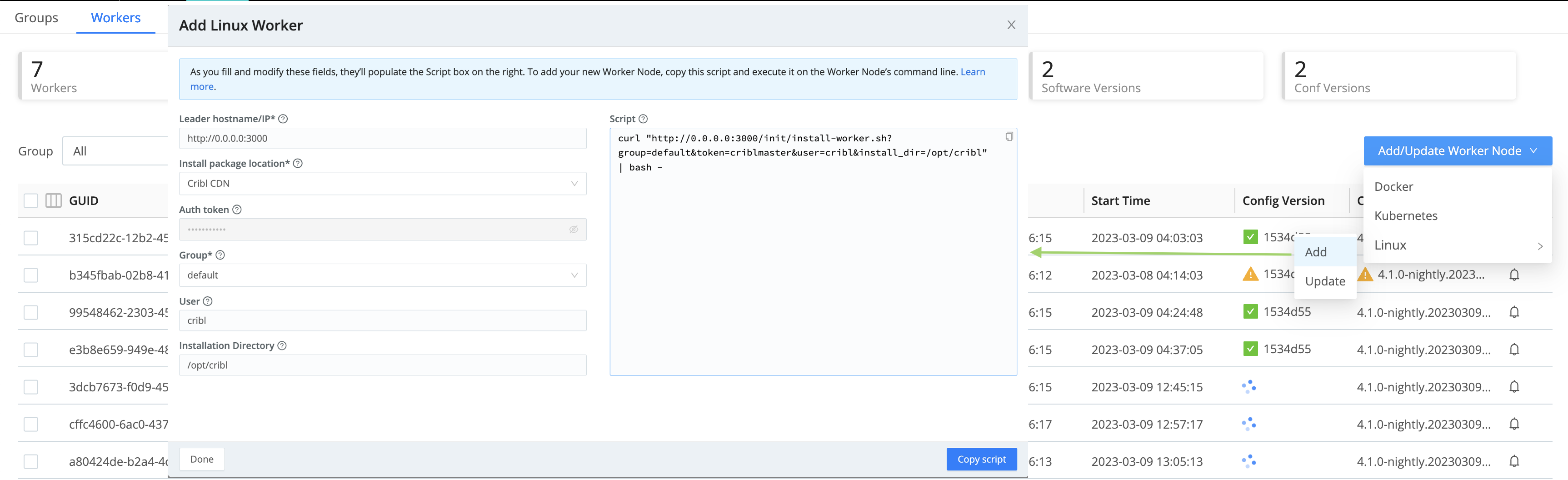The height and width of the screenshot is (480, 1568).
Task: Toggle the select-all checkbox in the table header
Action: (x=31, y=200)
